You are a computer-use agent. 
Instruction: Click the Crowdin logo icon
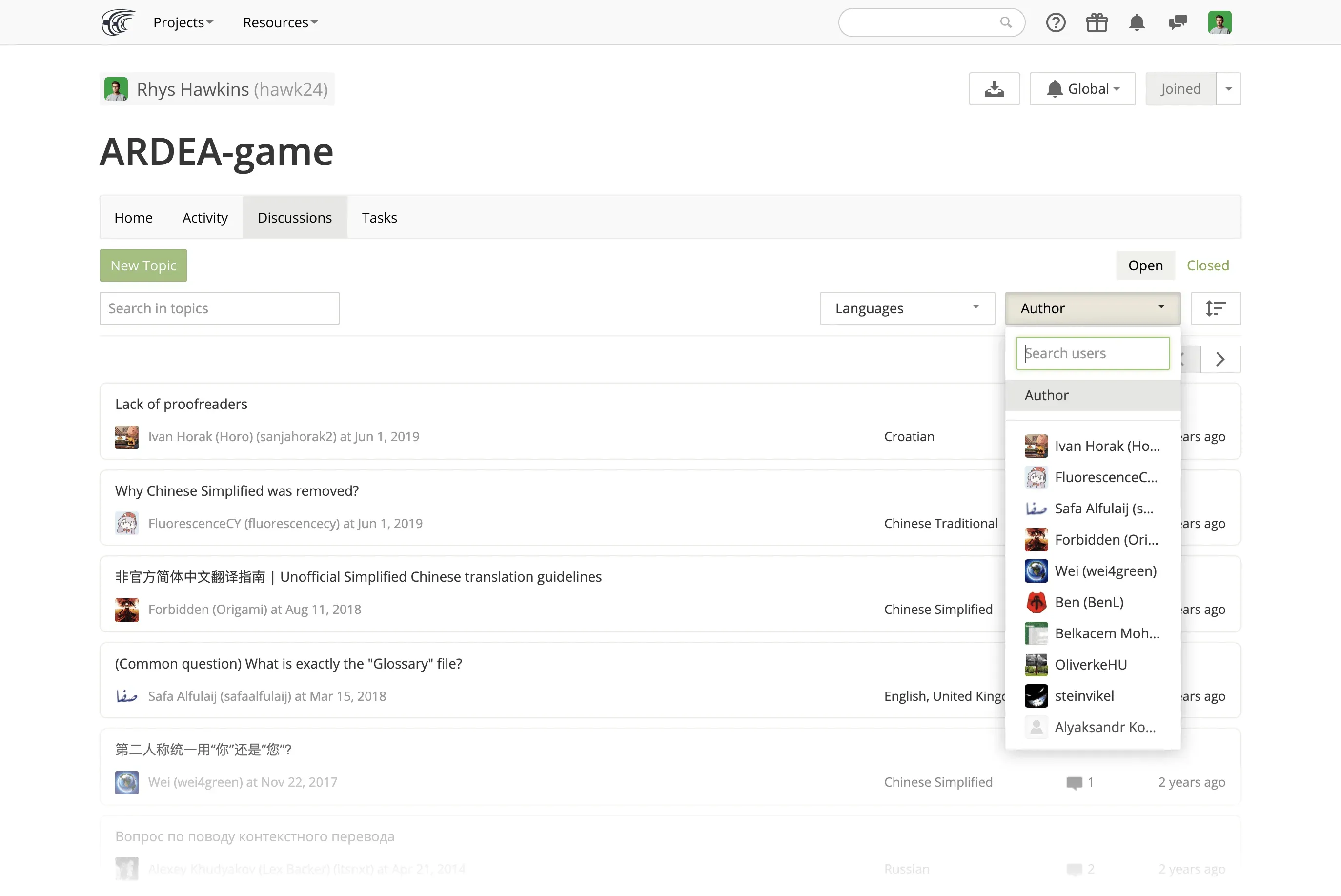[118, 22]
